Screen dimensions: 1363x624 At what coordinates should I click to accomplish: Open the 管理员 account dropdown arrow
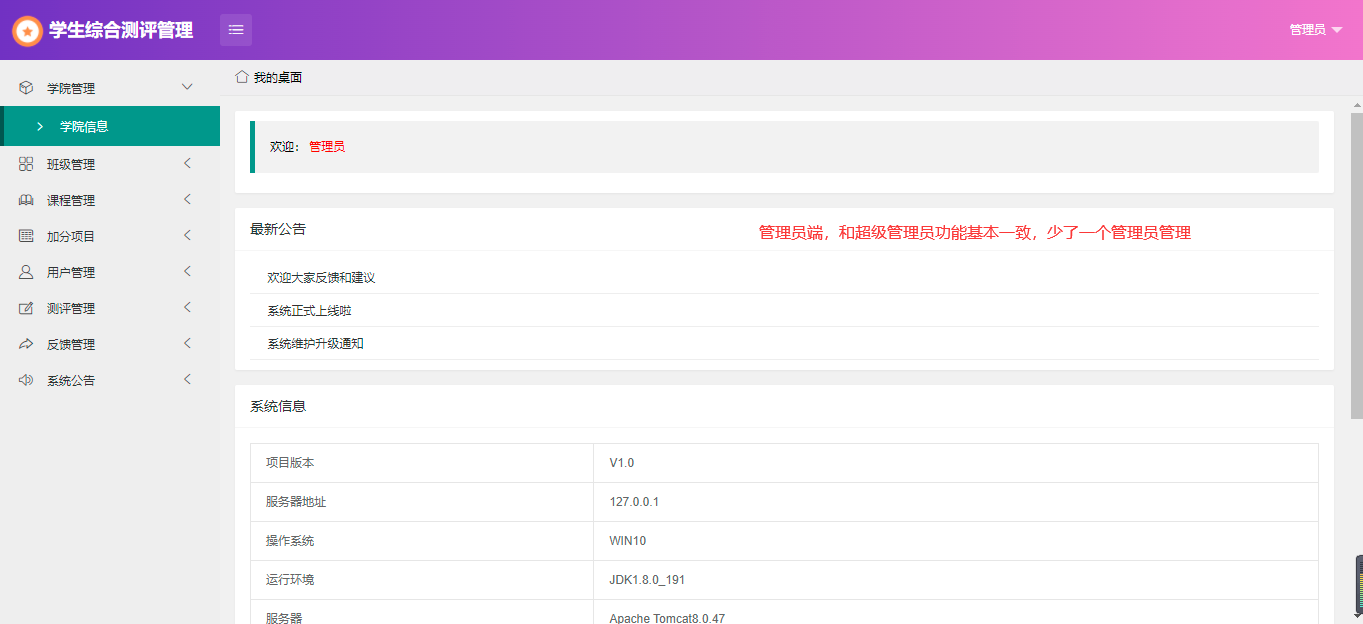[x=1337, y=30]
